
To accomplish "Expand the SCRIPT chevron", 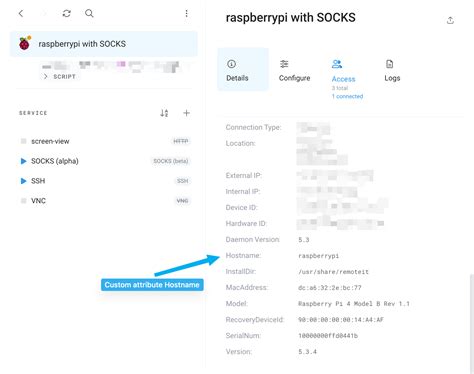I will click(x=46, y=76).
